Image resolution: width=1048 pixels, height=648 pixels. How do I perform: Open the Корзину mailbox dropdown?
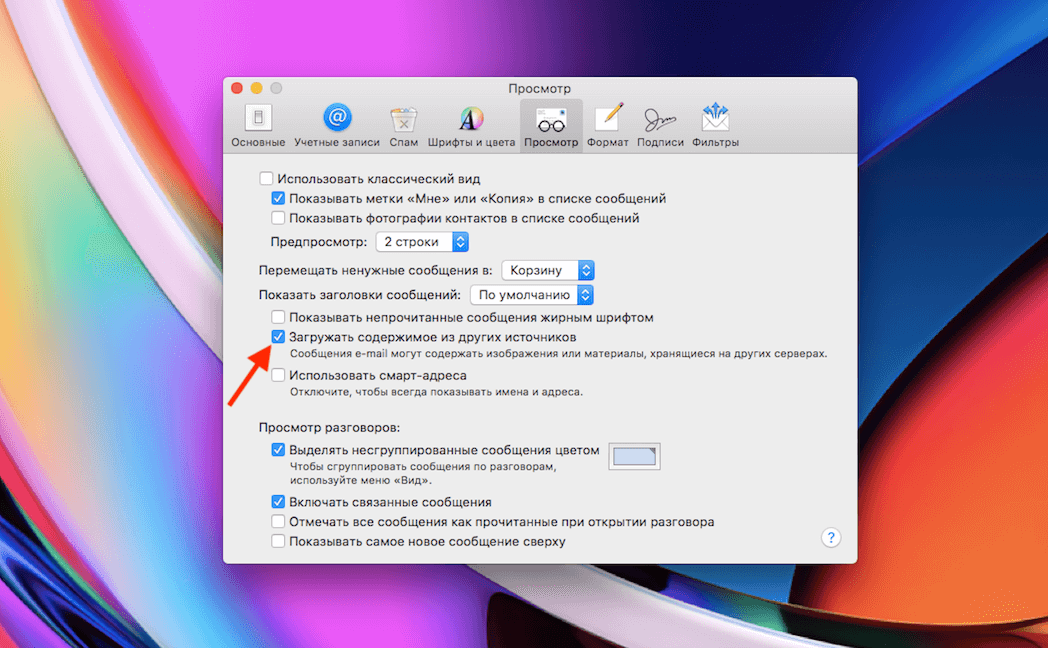[x=548, y=270]
